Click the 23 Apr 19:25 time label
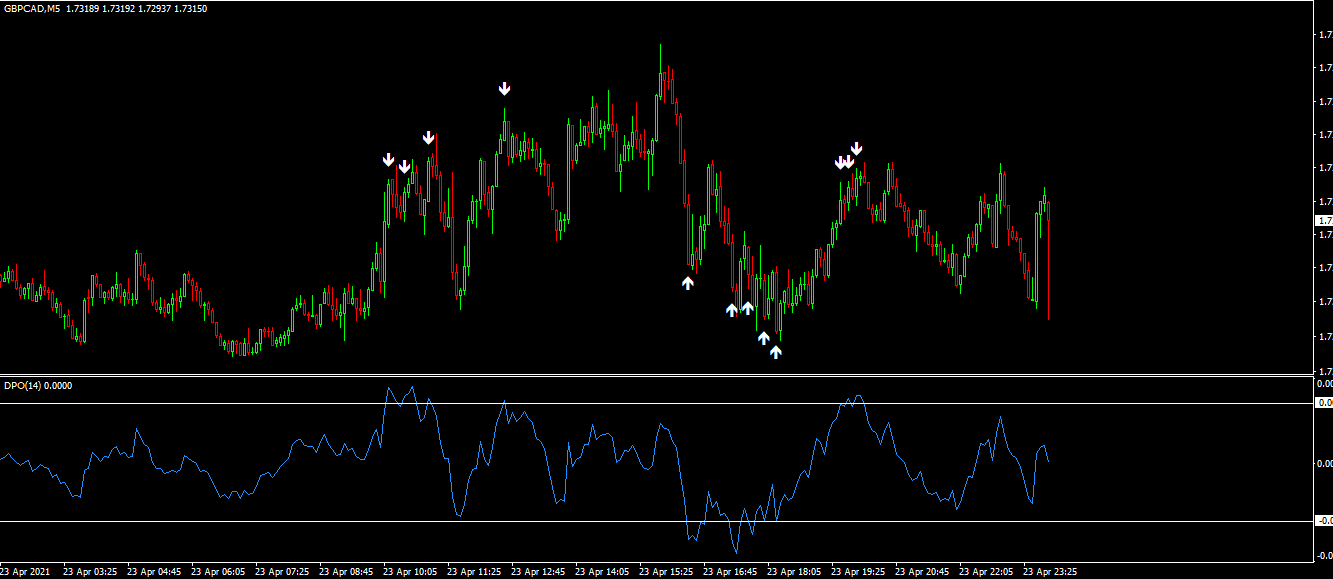Image resolution: width=1333 pixels, height=579 pixels. [858, 573]
